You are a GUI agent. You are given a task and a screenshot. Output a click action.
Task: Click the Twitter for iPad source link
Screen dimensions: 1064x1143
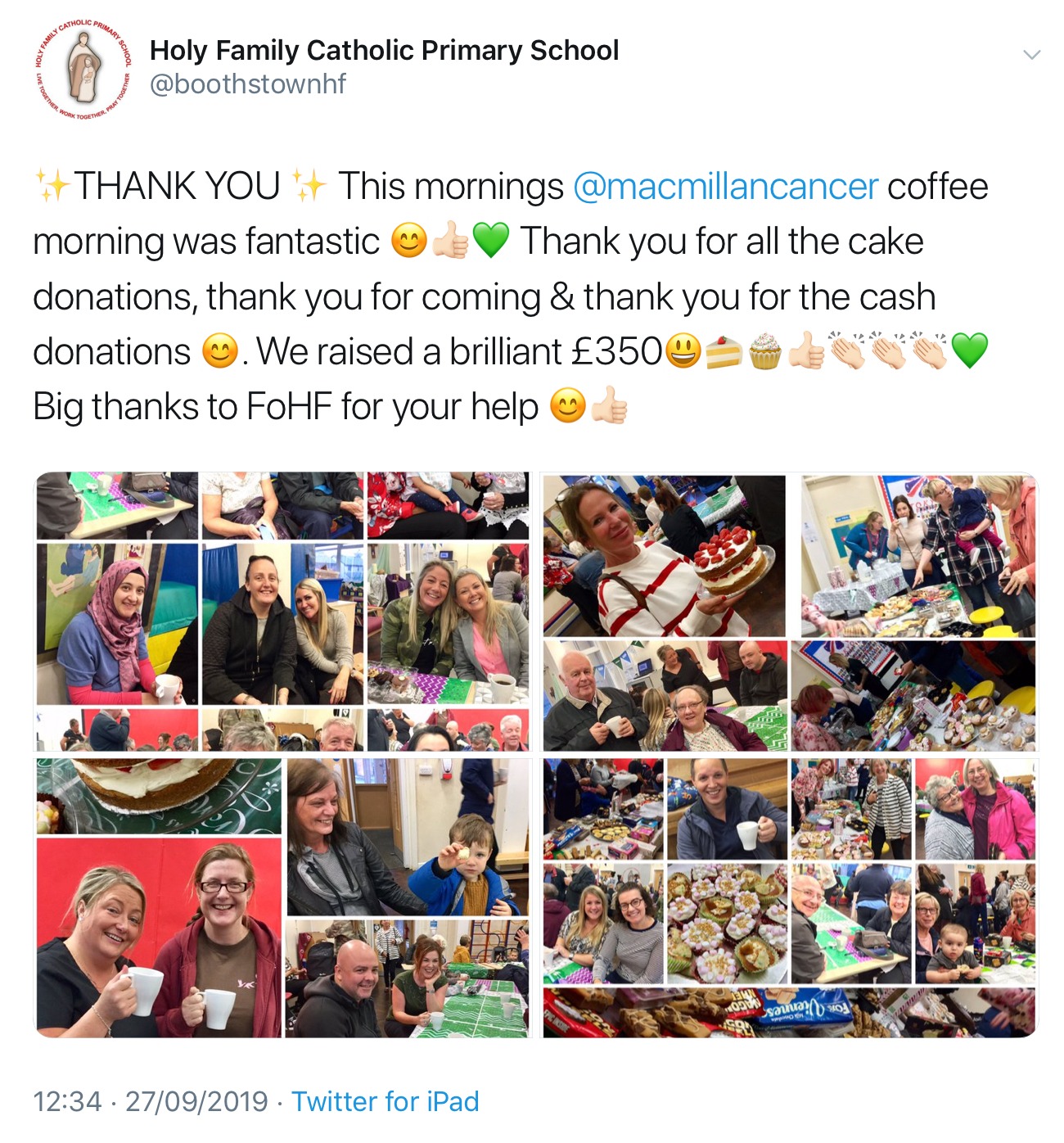coord(385,1101)
